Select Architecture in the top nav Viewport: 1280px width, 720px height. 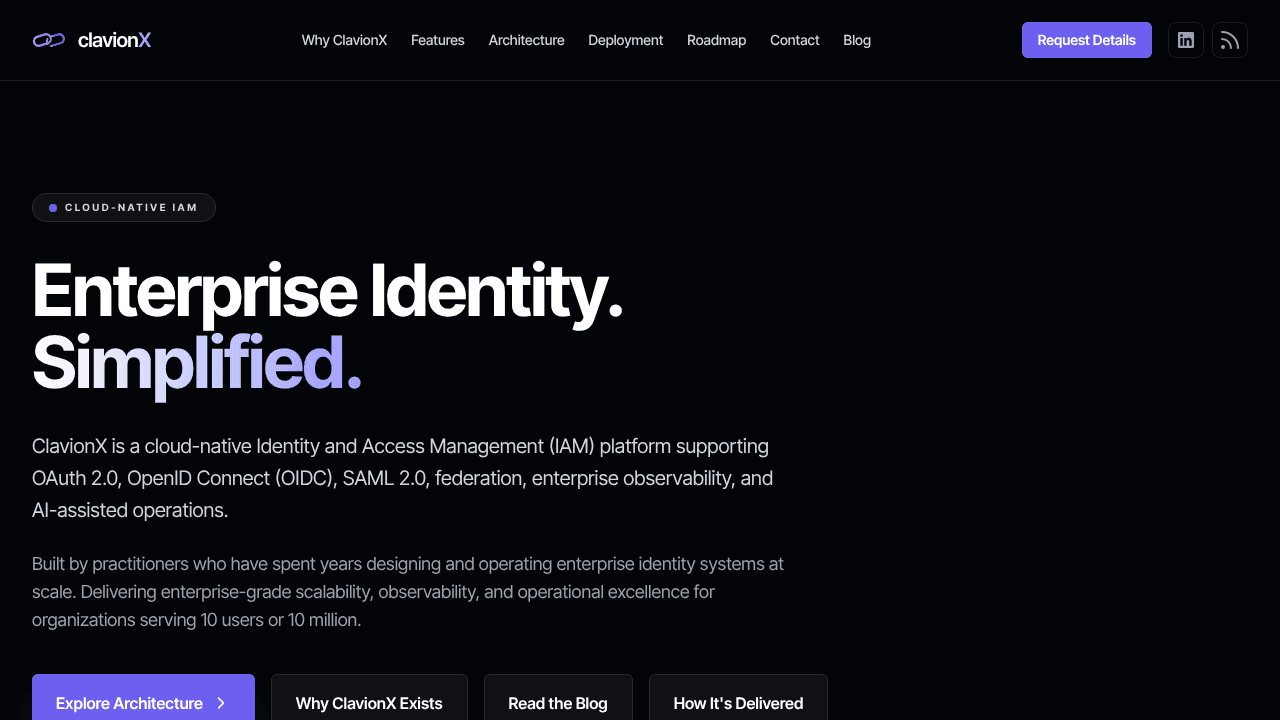click(527, 40)
